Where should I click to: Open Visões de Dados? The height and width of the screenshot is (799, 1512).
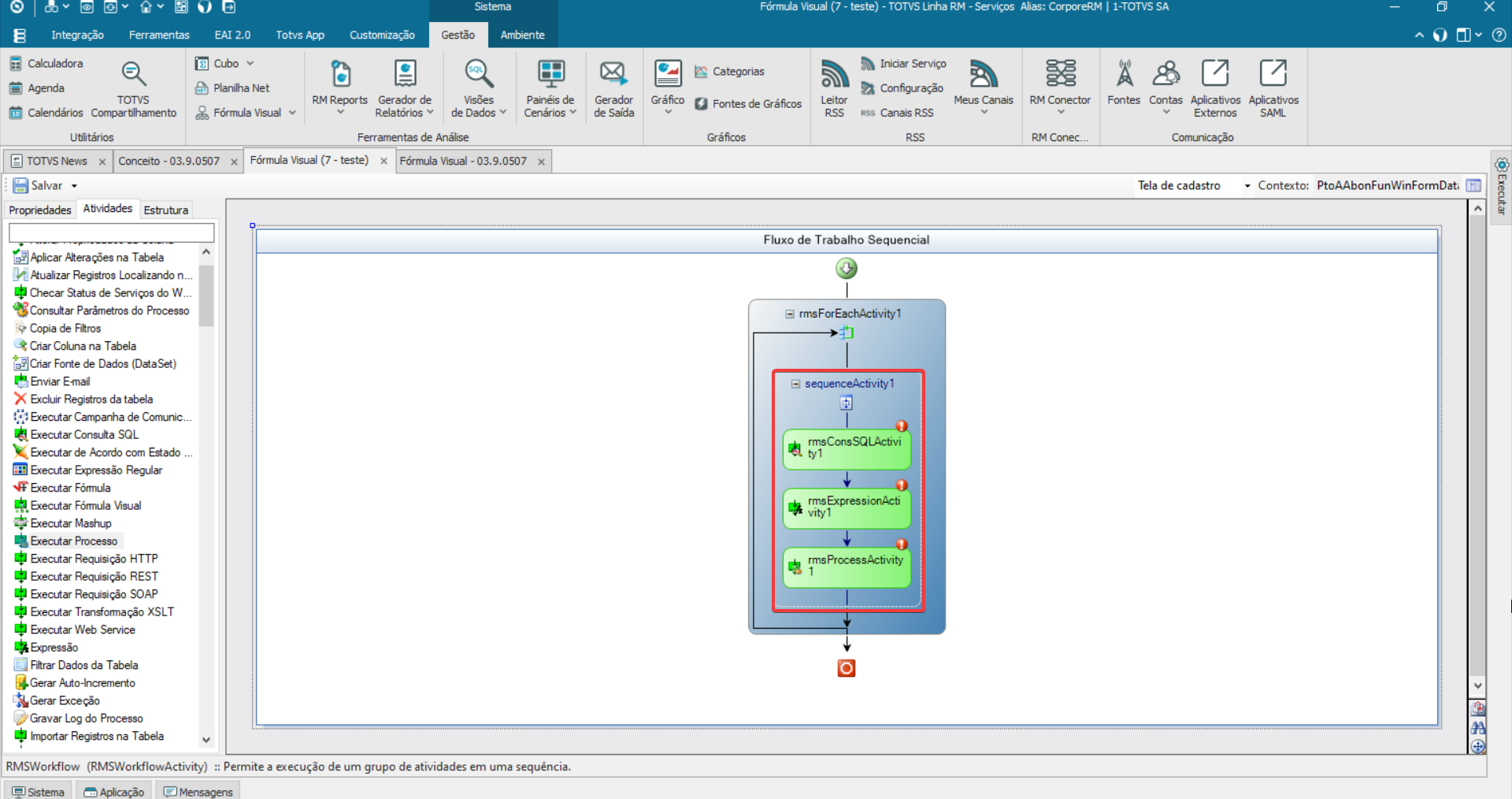[479, 89]
